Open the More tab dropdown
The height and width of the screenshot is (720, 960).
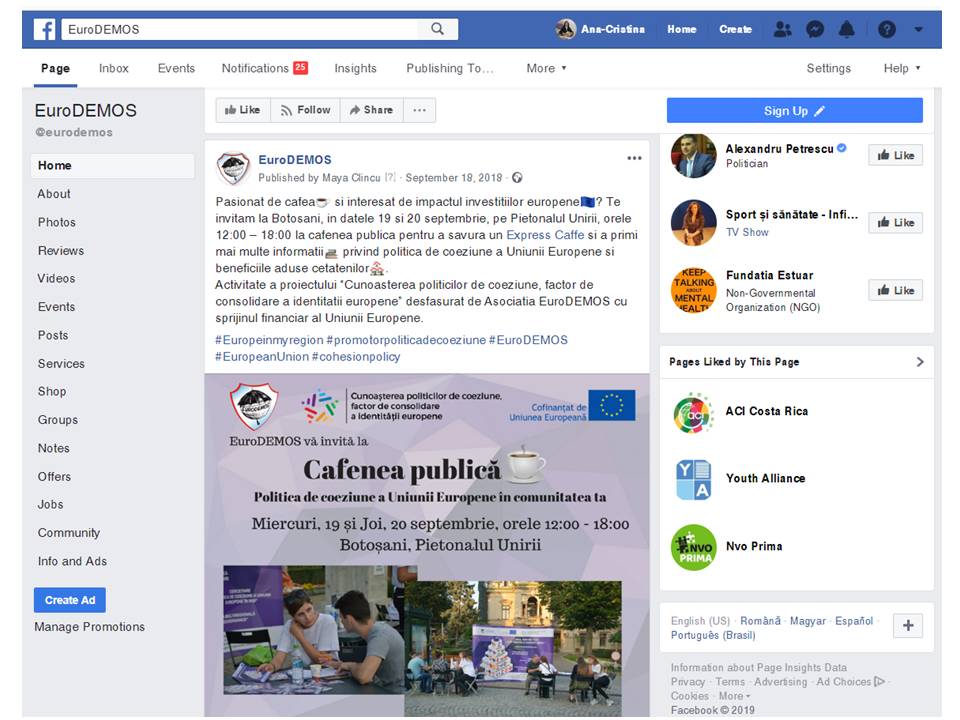point(546,68)
